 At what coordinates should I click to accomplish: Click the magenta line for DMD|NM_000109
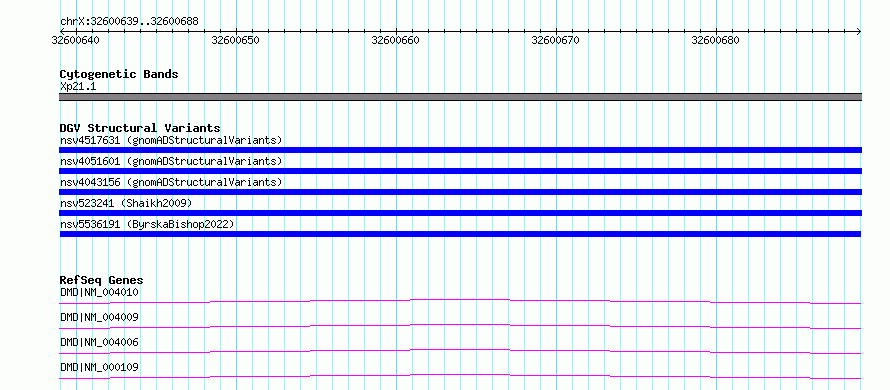point(460,376)
